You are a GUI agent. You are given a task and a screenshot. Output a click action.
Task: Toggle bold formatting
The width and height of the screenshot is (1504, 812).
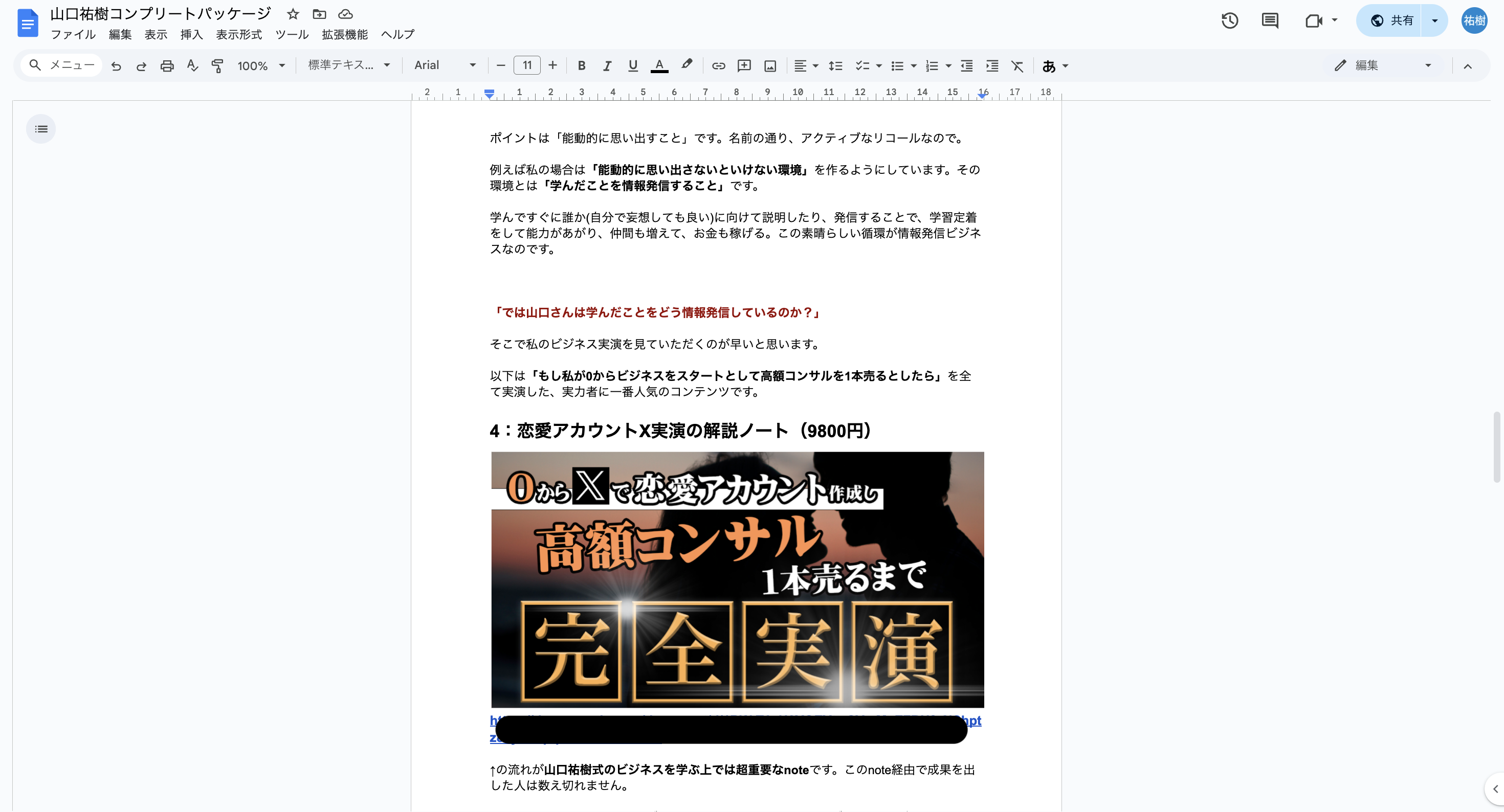(581, 66)
